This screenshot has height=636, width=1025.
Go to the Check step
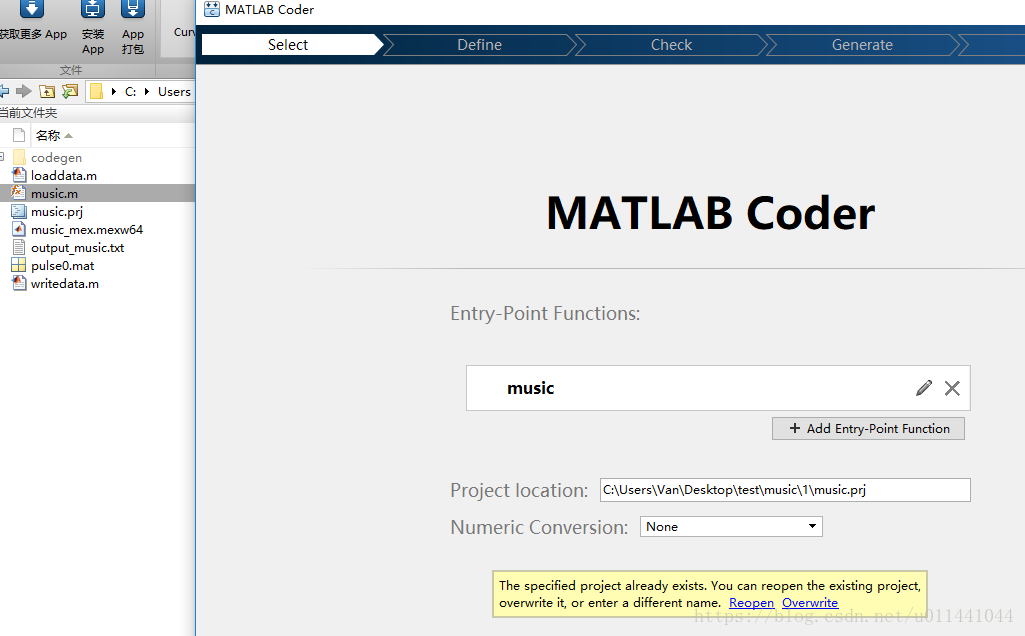tap(671, 44)
